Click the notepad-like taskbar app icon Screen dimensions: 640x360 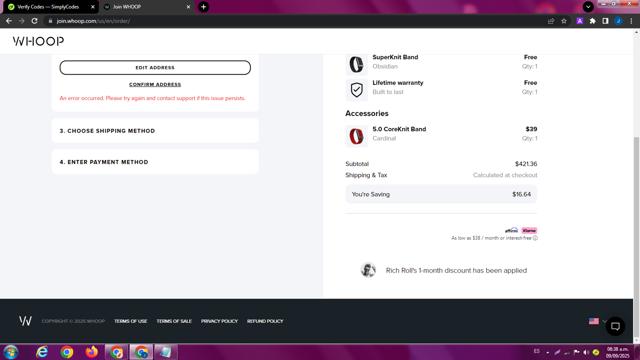(x=166, y=352)
